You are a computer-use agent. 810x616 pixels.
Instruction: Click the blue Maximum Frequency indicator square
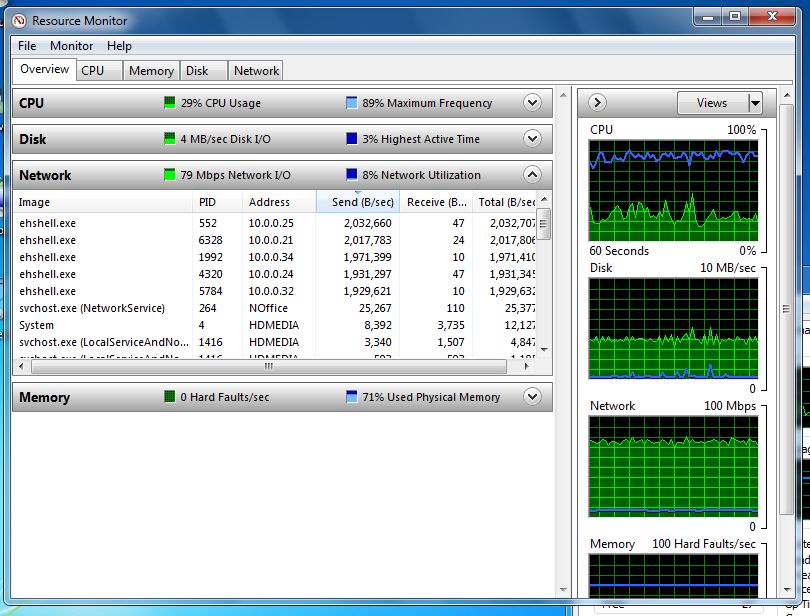351,103
